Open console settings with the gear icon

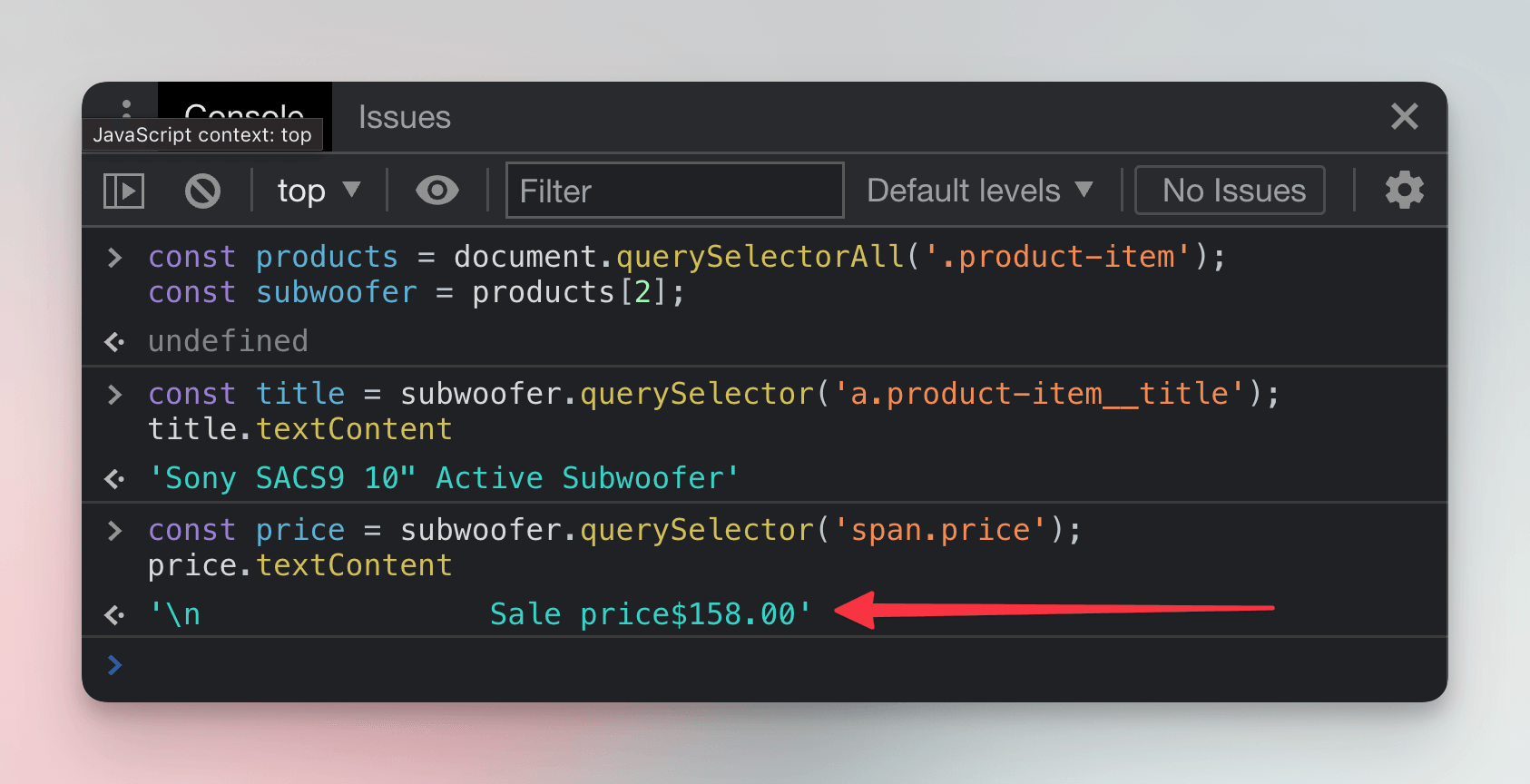pos(1404,191)
